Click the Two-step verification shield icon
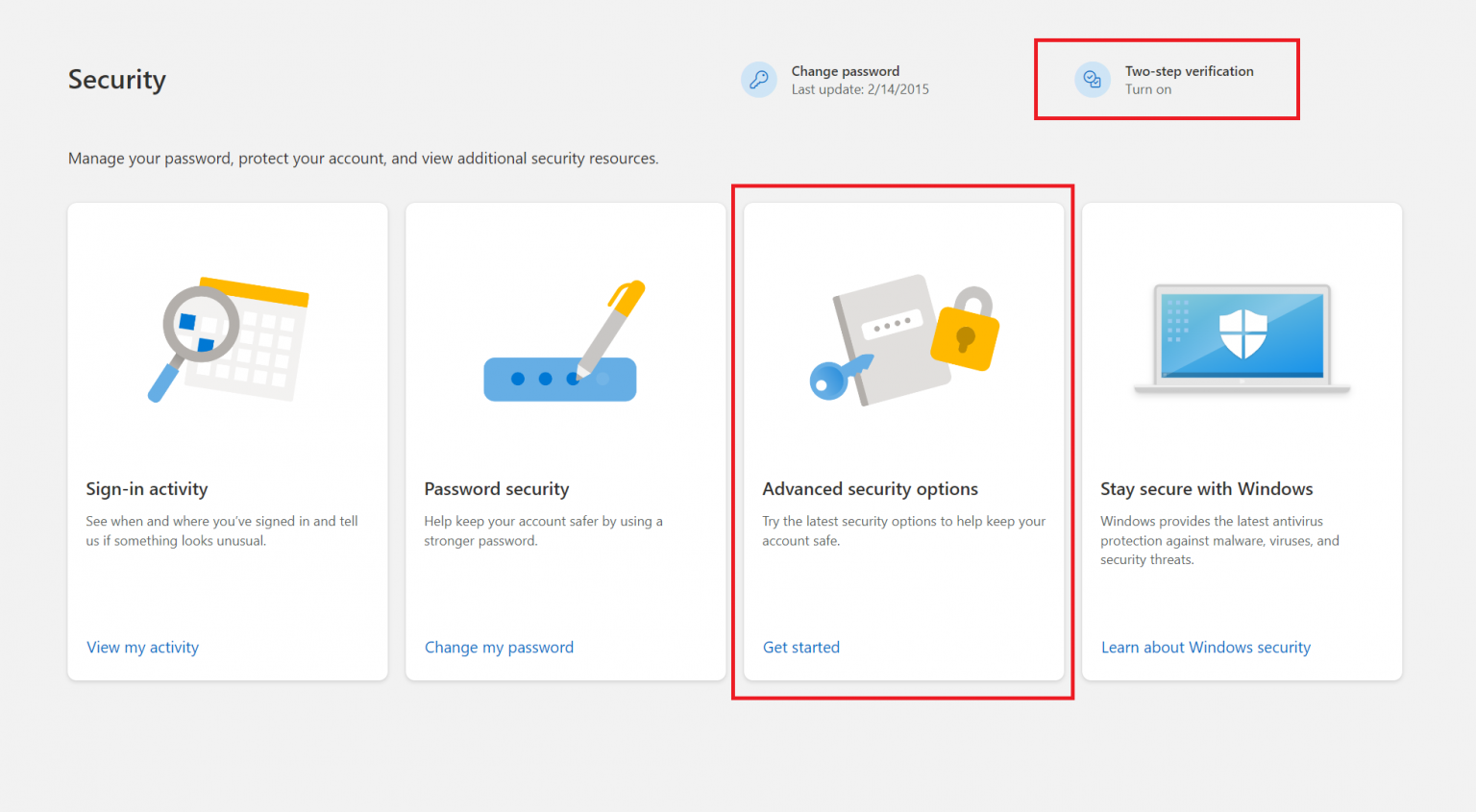The height and width of the screenshot is (812, 1476). tap(1093, 80)
